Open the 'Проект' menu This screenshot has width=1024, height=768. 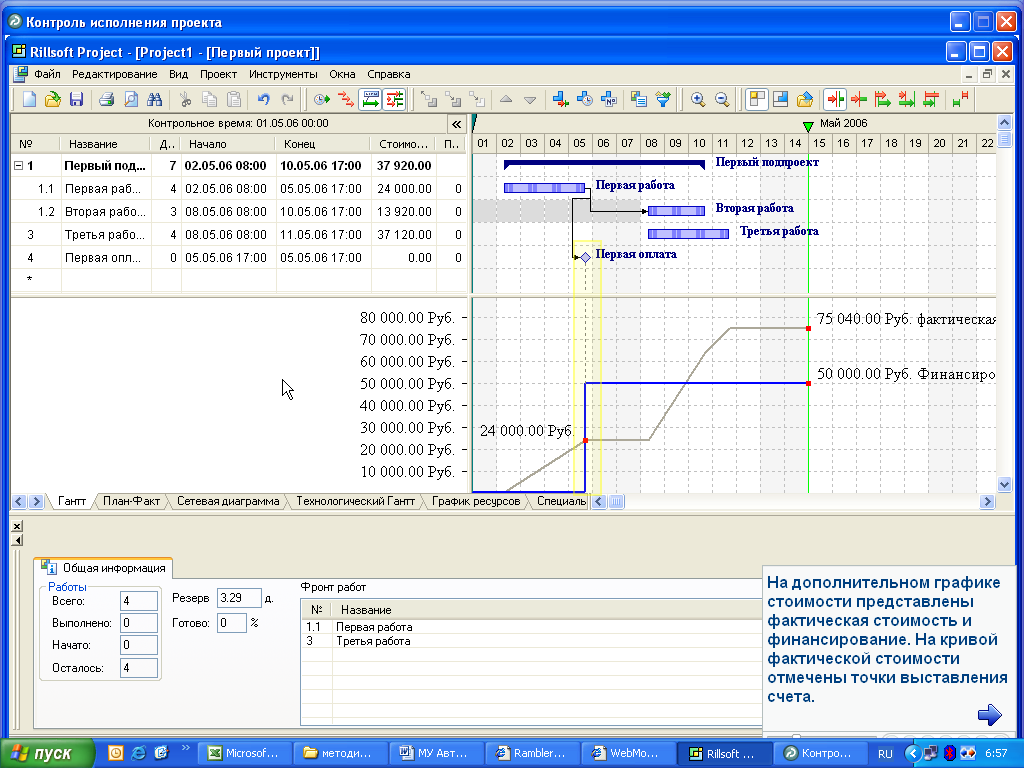[218, 74]
